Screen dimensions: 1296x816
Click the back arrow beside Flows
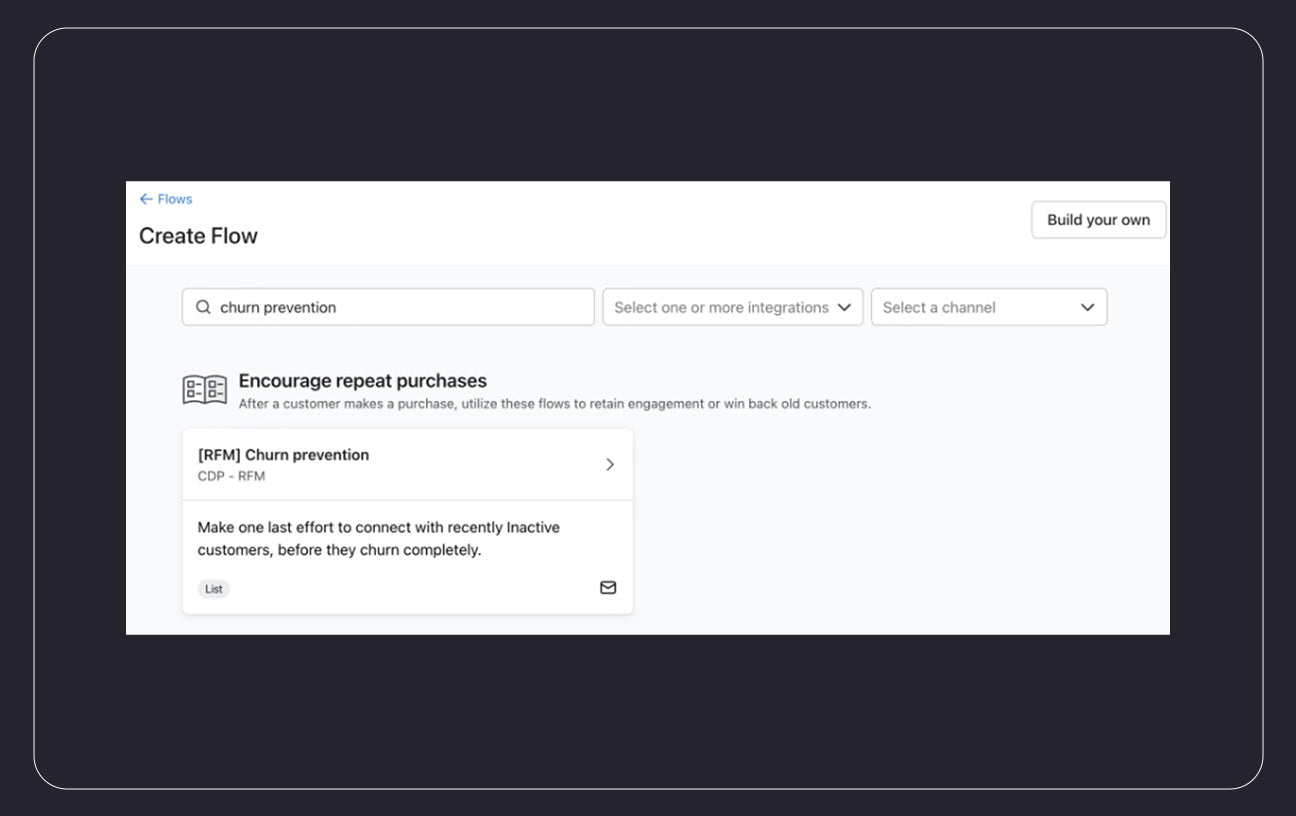tap(146, 199)
